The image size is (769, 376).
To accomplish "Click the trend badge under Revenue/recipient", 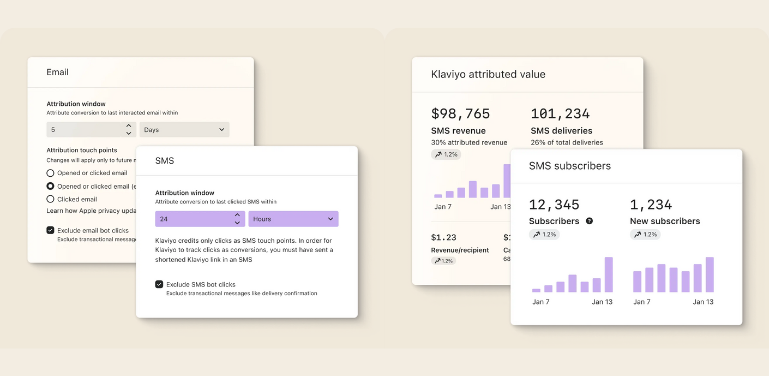I will coord(443,261).
